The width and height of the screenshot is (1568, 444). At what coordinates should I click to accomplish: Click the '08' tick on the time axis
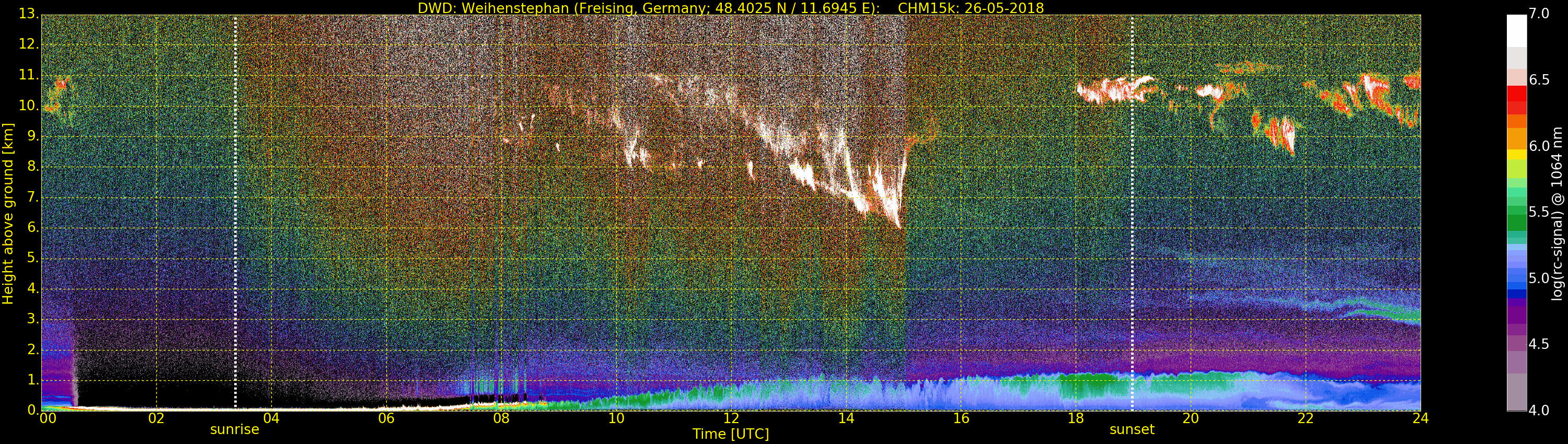pyautogui.click(x=501, y=418)
